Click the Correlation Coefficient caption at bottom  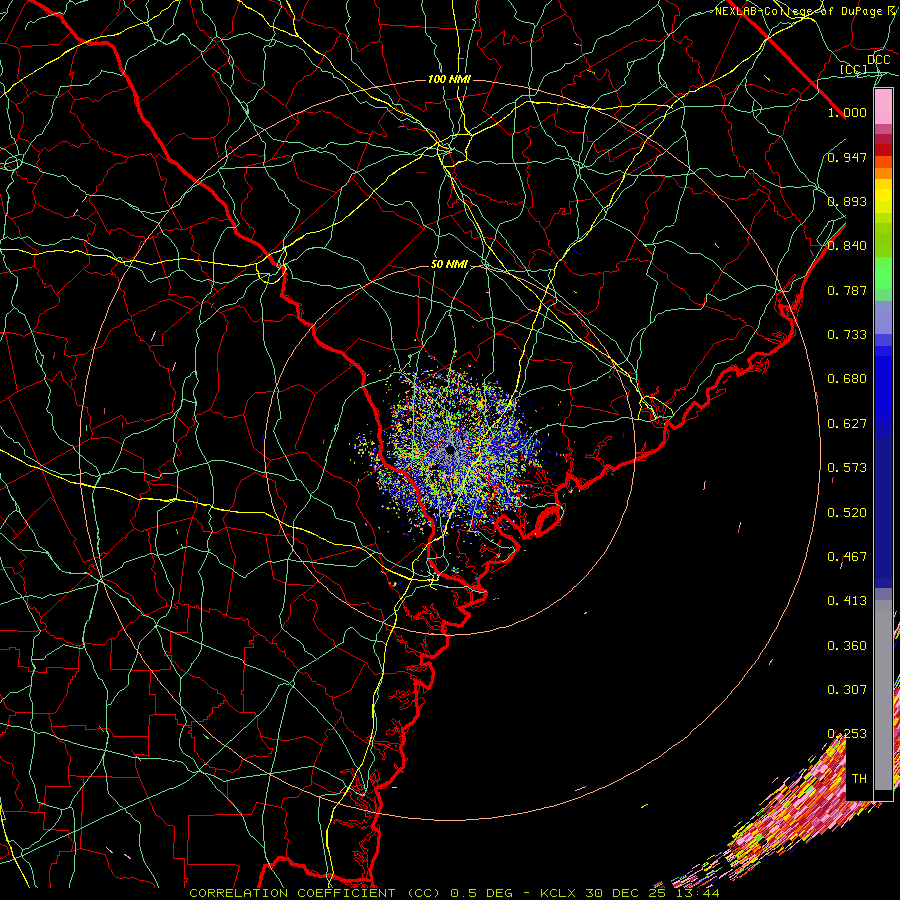(x=454, y=893)
